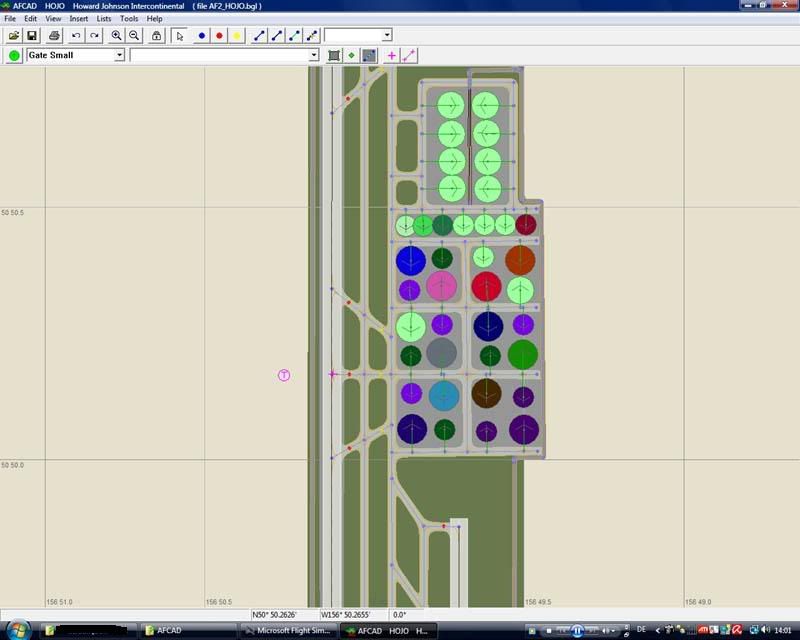Expand the empty wide combo box on second toolbar

coord(314,55)
